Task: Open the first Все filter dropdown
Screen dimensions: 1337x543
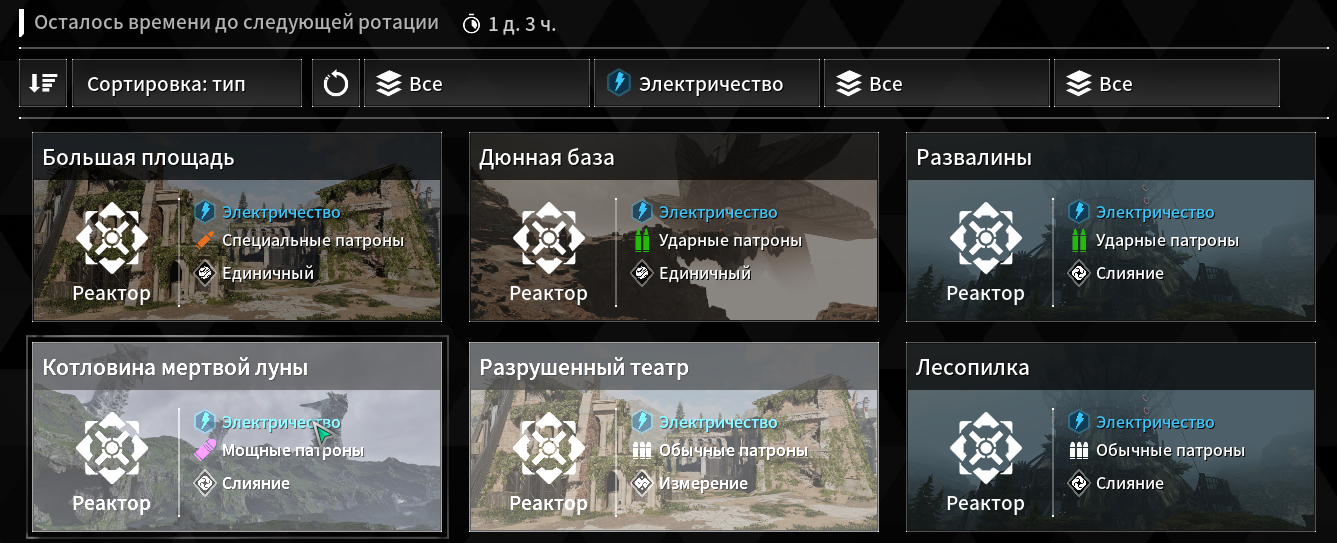Action: click(477, 83)
